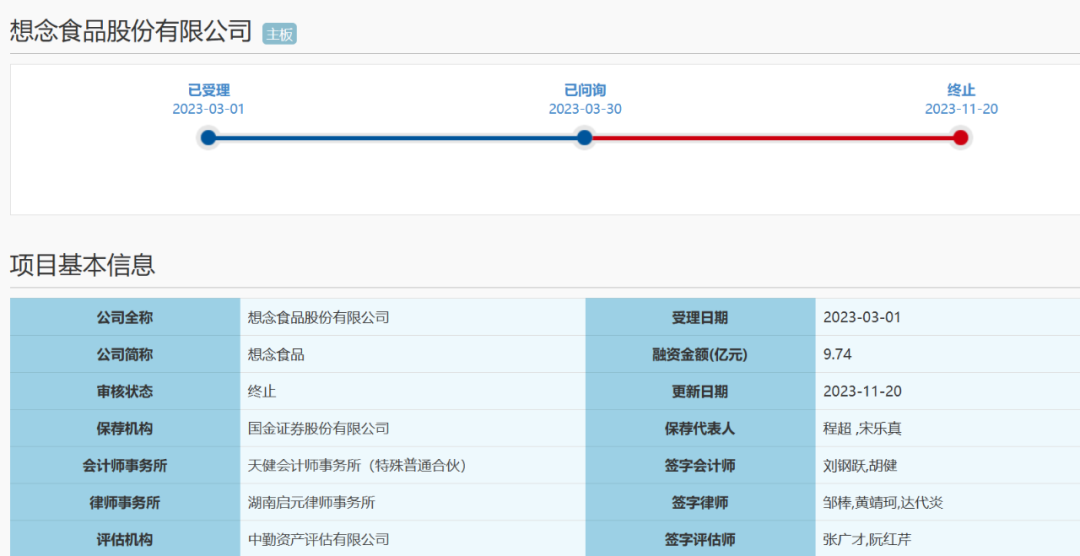Click appraiser 中勤资产评估有限公司

[x=318, y=540]
